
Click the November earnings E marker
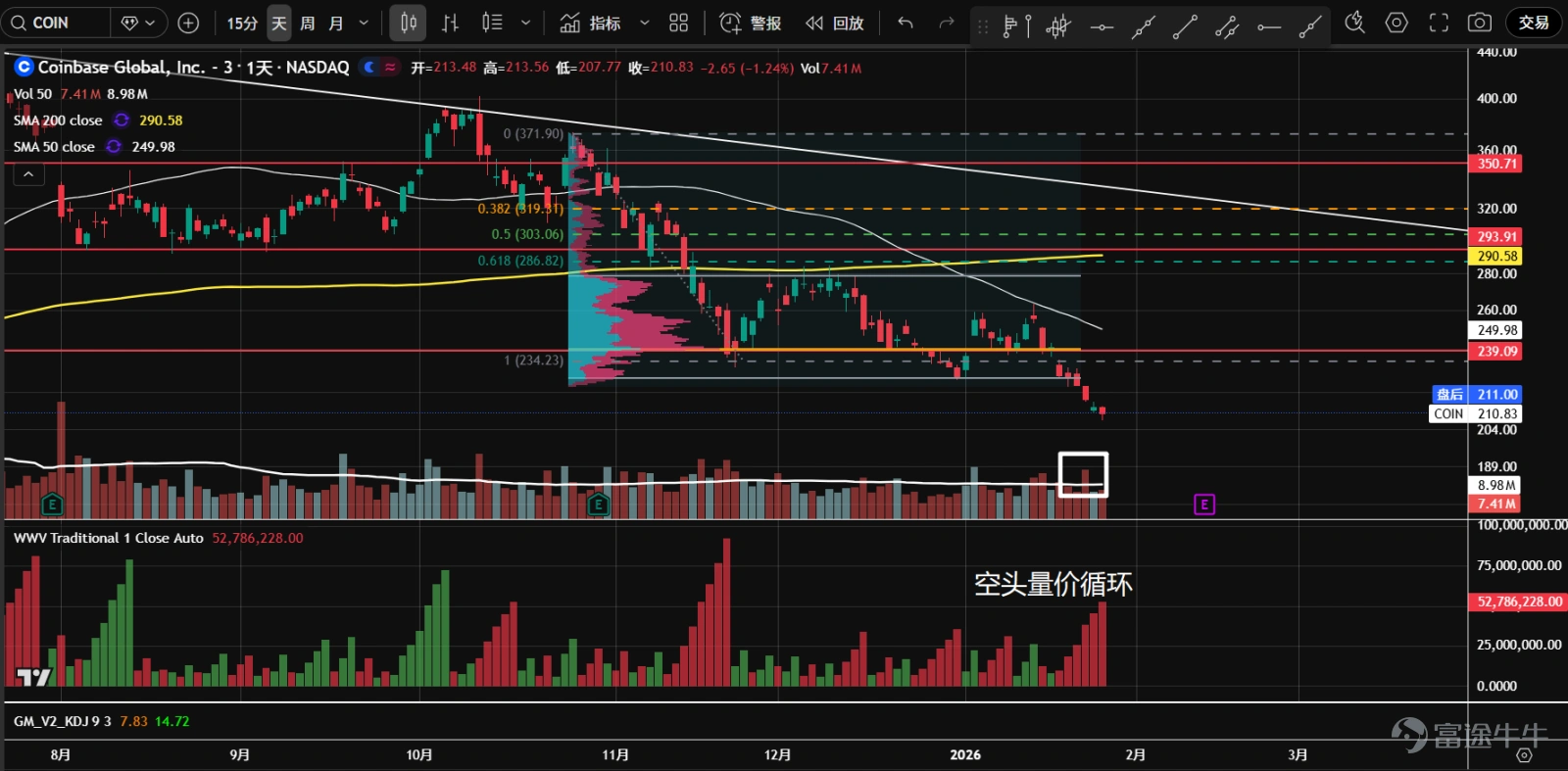tap(598, 506)
